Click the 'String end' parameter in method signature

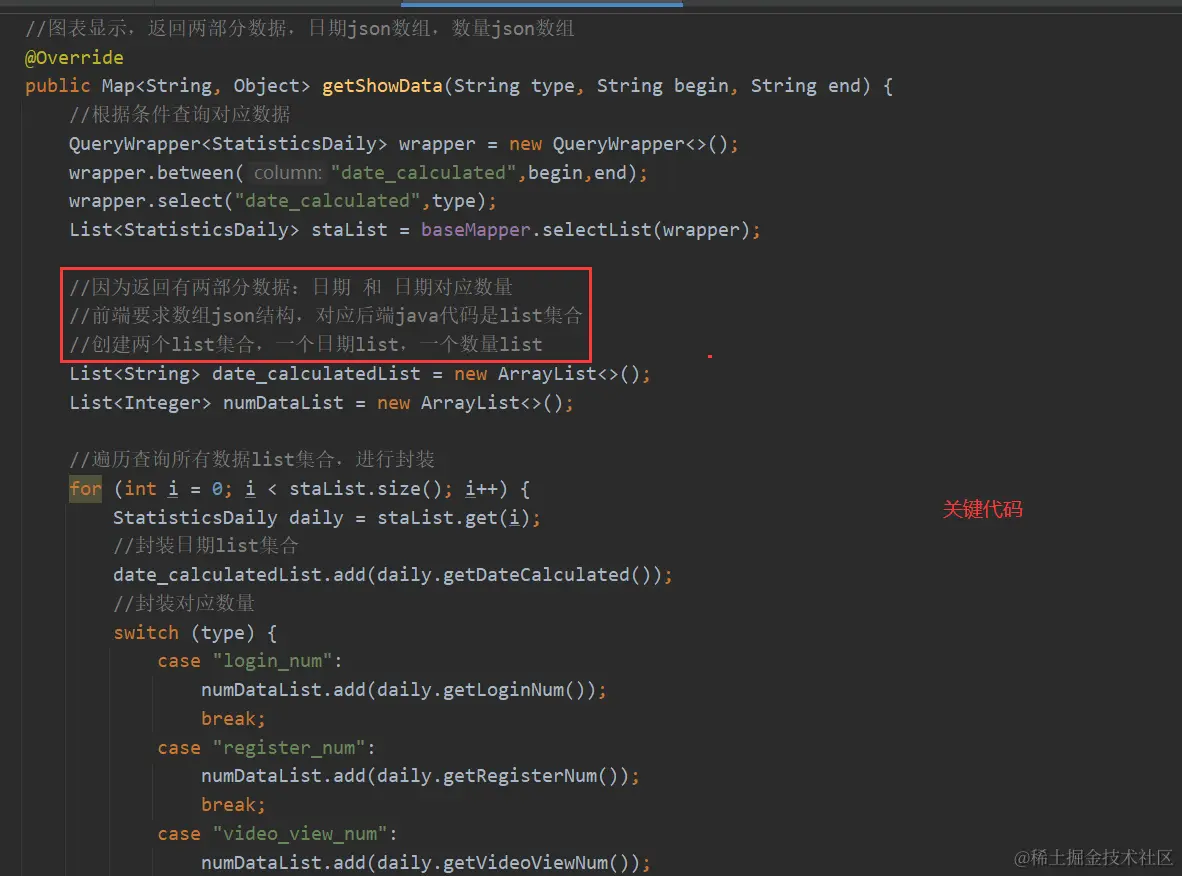(x=805, y=86)
